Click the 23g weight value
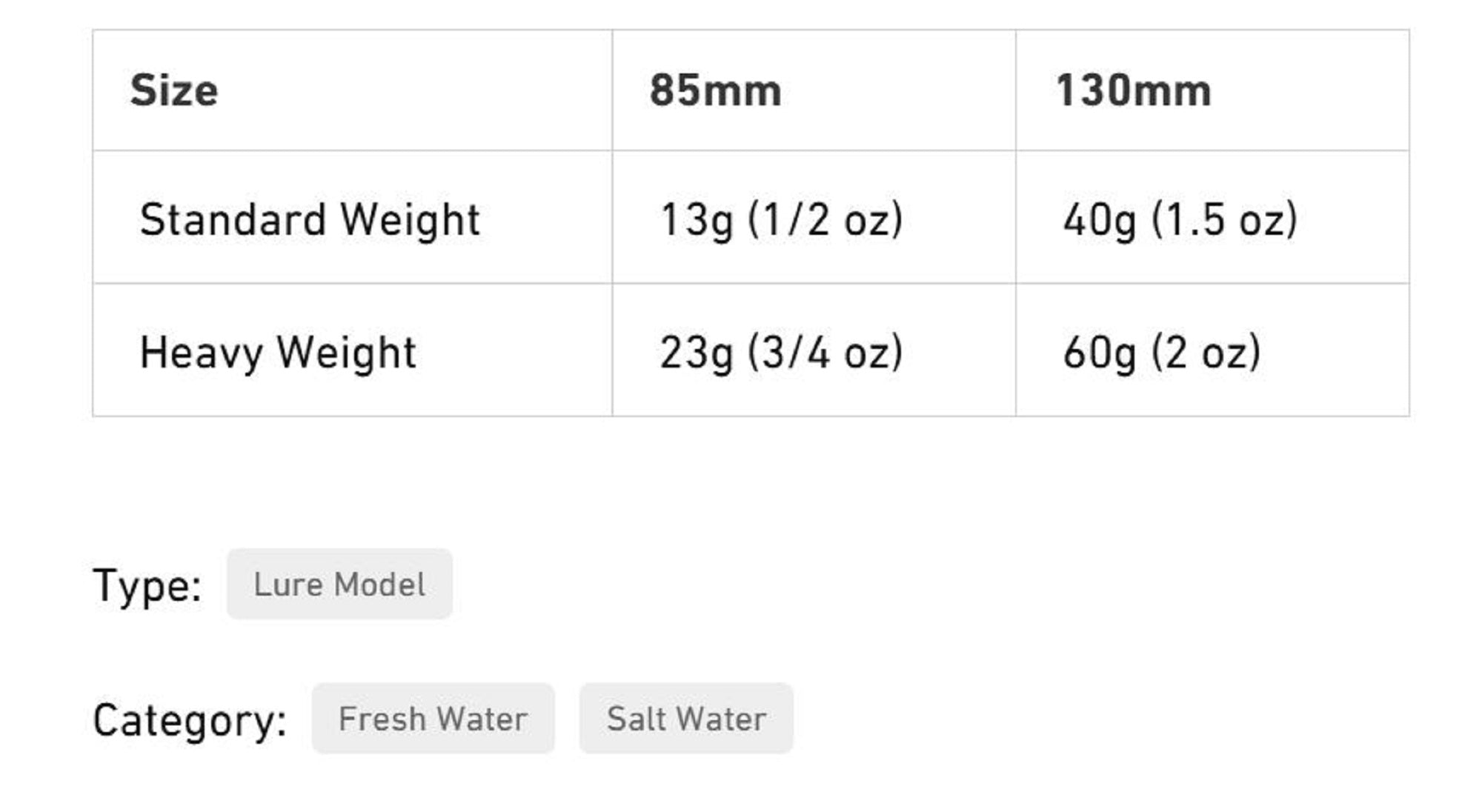The image size is (1482, 812). 696,353
